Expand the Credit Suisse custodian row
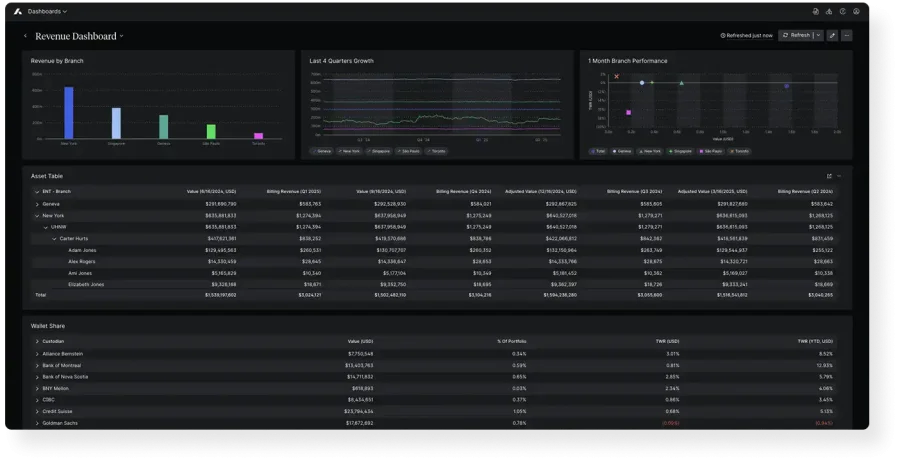The width and height of the screenshot is (900, 463). click(37, 411)
